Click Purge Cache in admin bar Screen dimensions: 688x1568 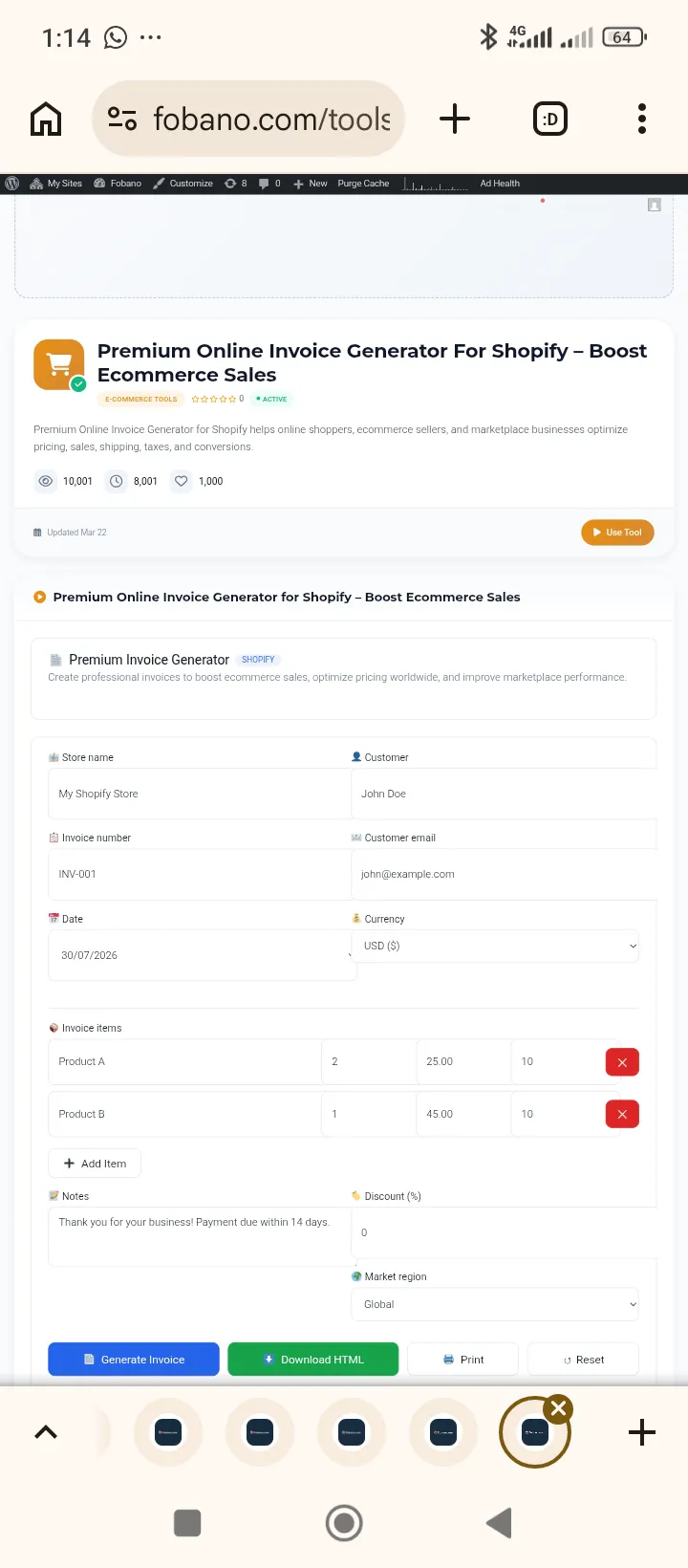point(363,184)
